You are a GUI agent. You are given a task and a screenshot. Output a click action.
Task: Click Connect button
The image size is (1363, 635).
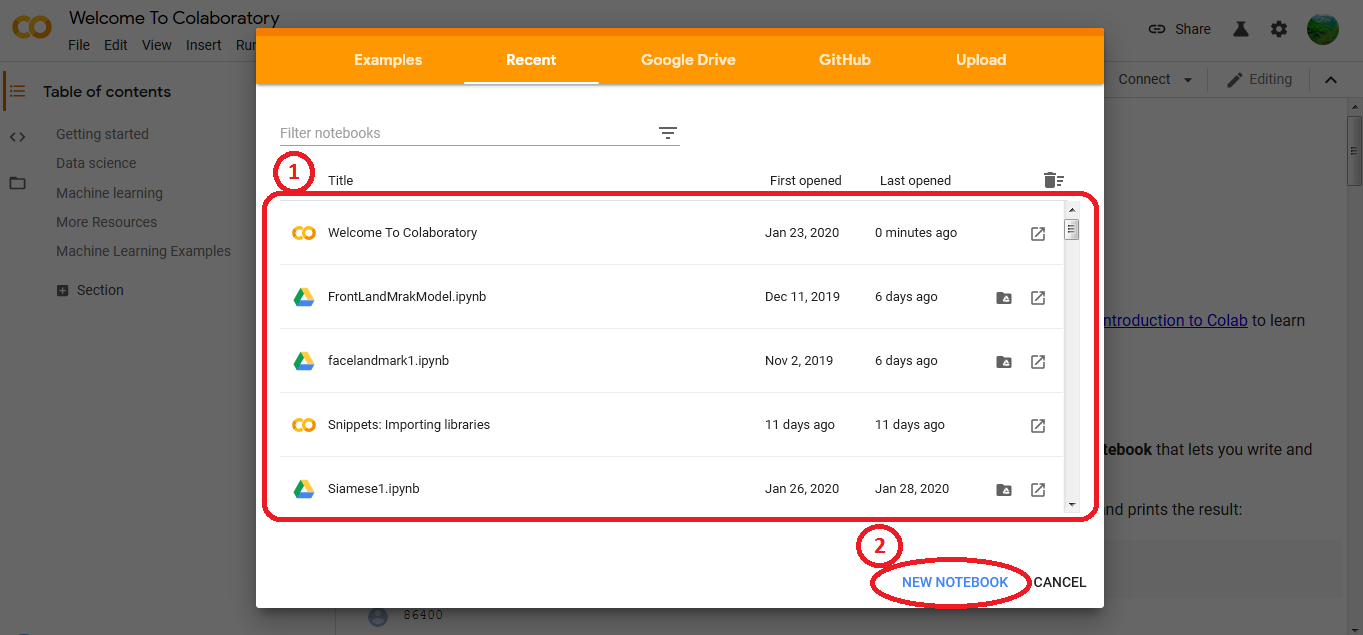click(1144, 79)
